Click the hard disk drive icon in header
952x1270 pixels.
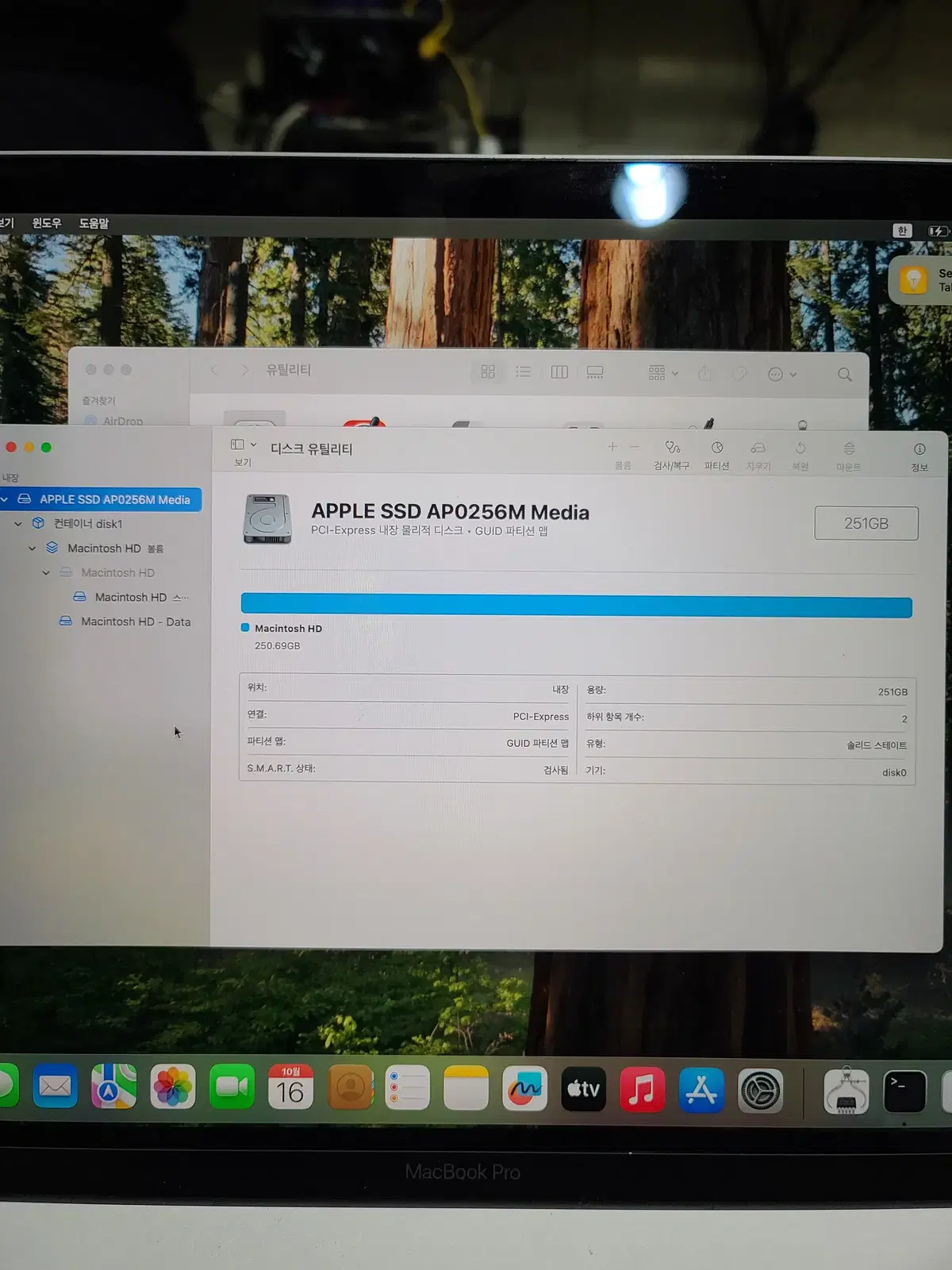click(x=267, y=519)
